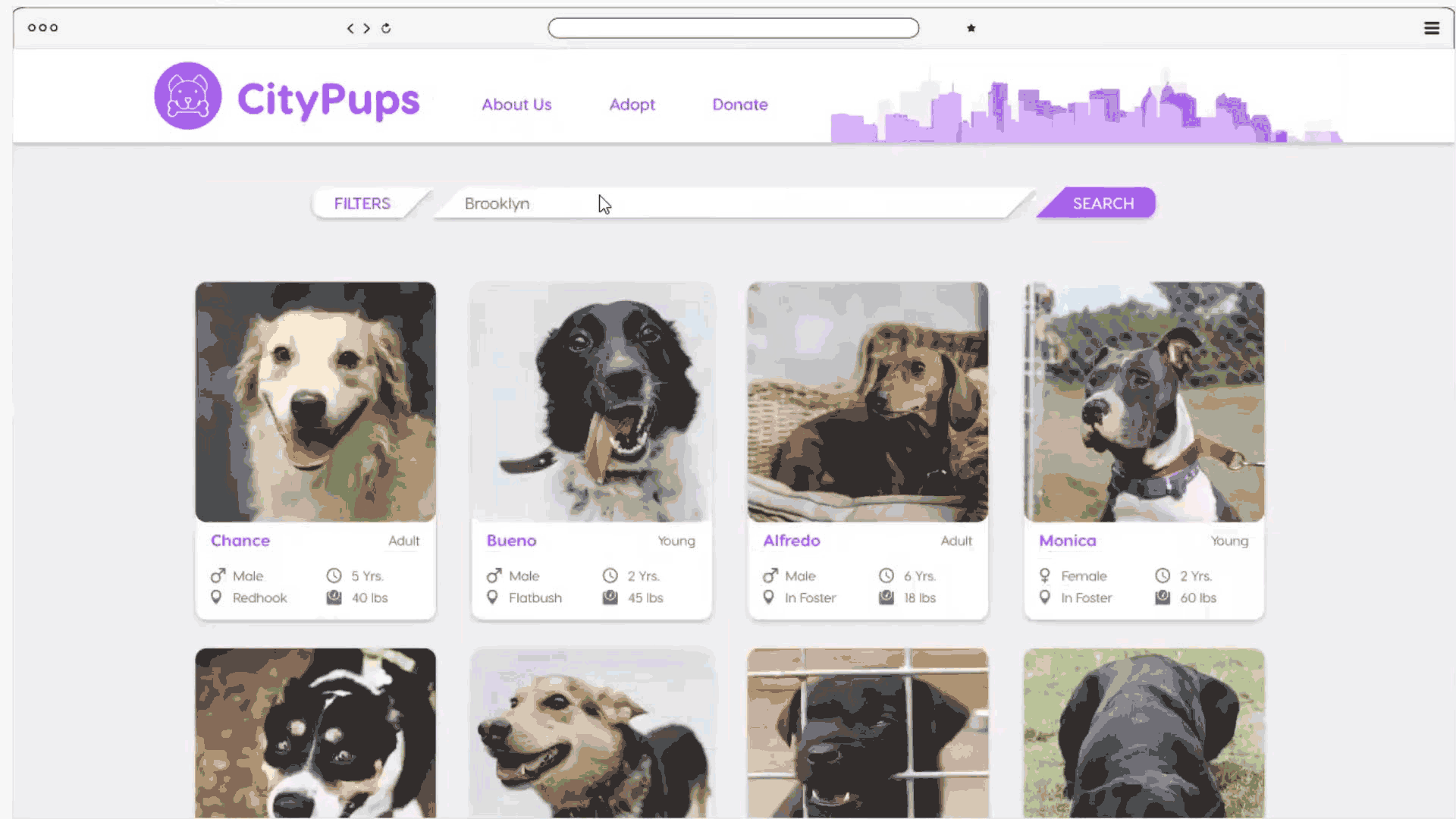Click 'Female' on Monica's card
1456x819 pixels.
click(x=1084, y=576)
